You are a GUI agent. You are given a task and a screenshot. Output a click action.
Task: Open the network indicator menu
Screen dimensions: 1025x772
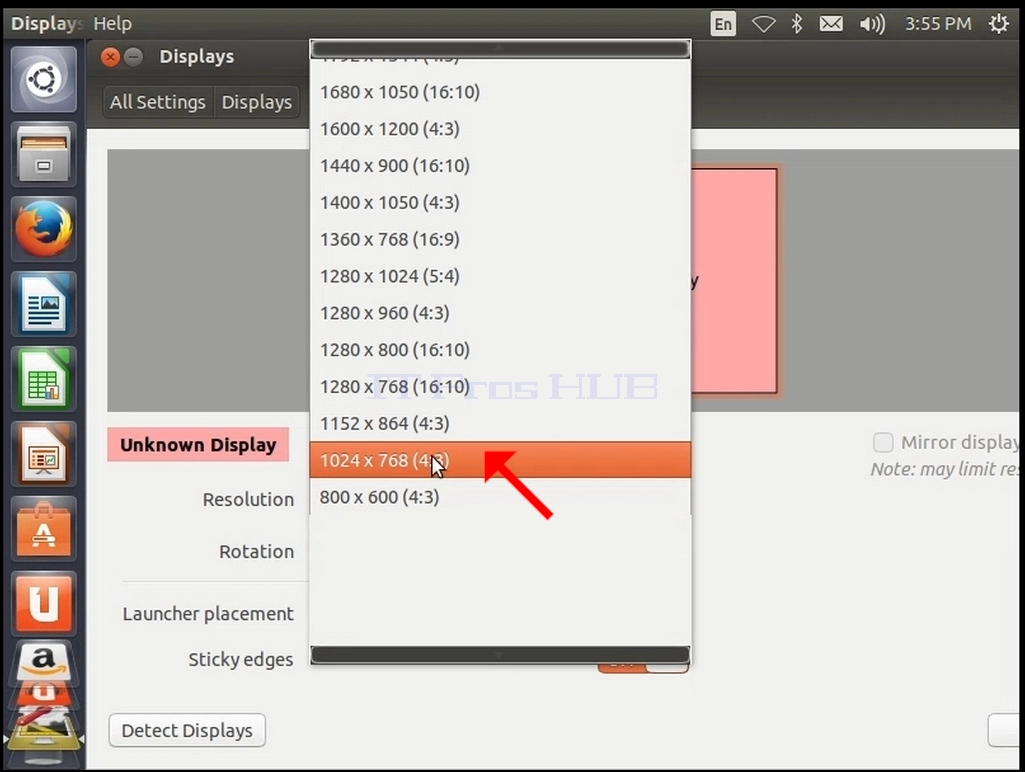pos(763,24)
